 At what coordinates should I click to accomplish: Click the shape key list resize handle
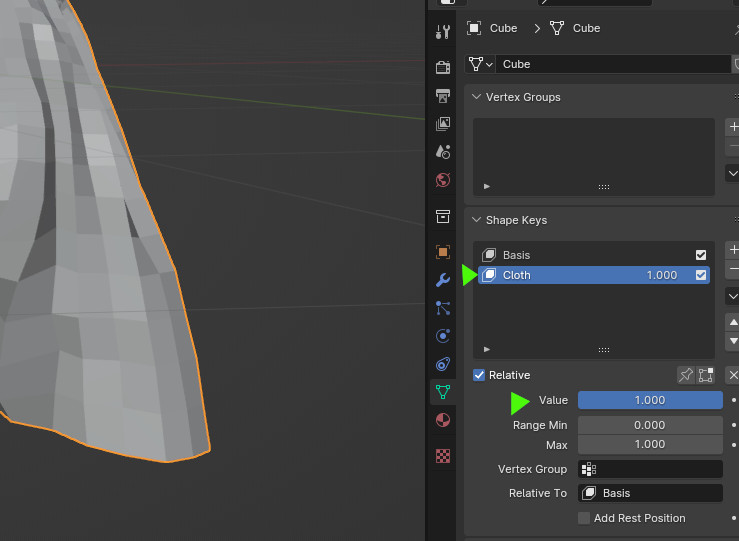pos(604,350)
